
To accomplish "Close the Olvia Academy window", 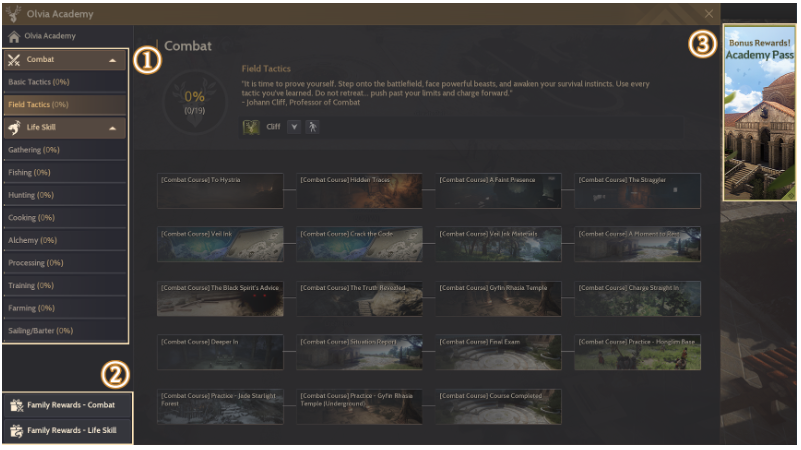I will tap(709, 14).
